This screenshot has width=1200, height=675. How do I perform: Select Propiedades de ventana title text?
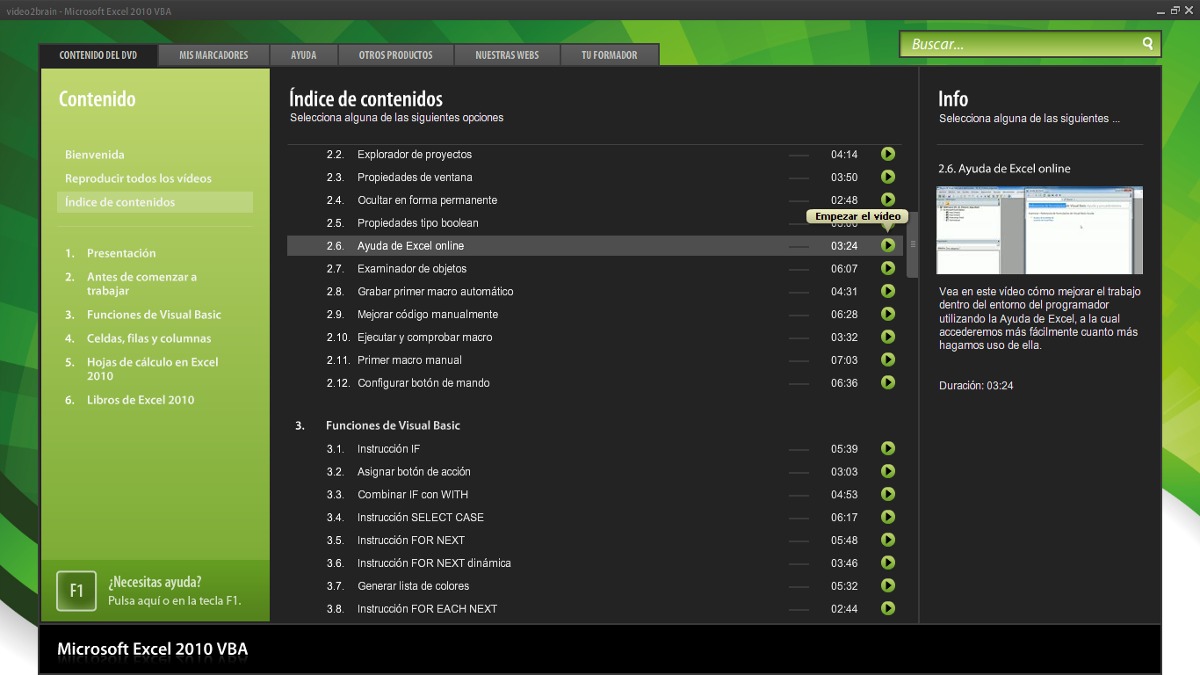pyautogui.click(x=415, y=177)
